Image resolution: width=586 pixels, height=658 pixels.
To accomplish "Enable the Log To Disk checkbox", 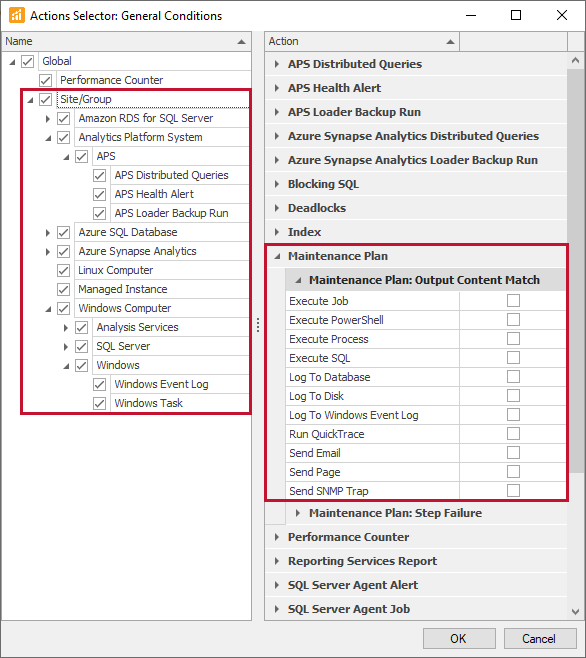I will click(513, 396).
